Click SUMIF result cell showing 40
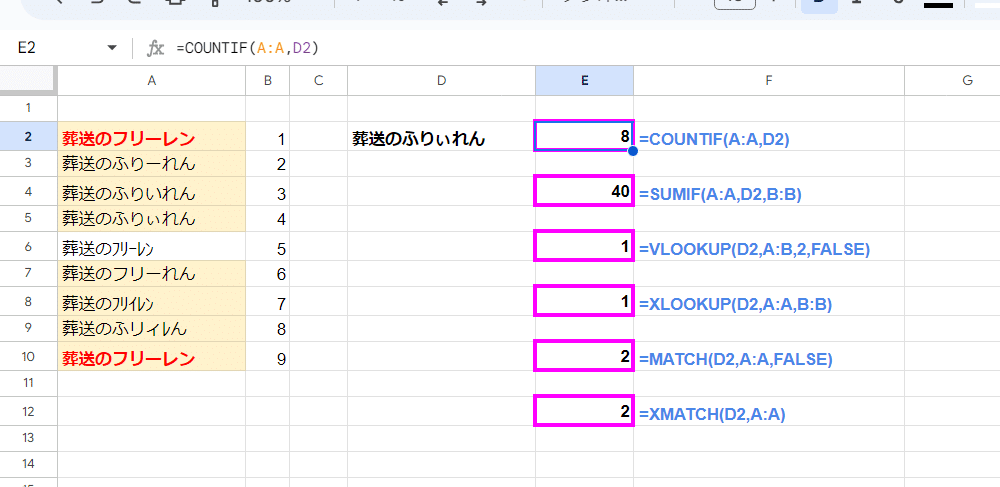 tap(584, 191)
